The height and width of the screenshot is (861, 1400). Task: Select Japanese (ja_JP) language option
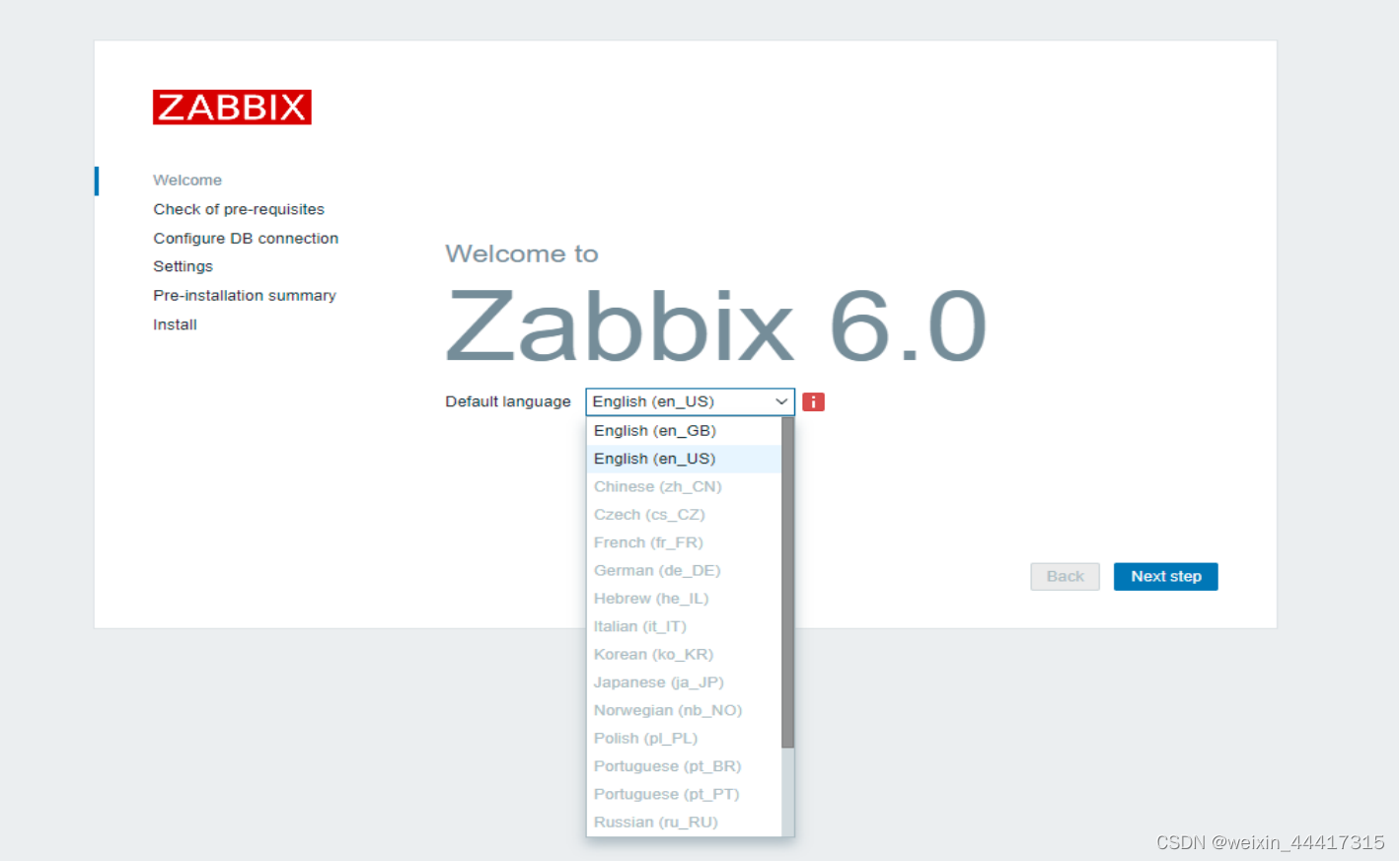click(x=658, y=682)
